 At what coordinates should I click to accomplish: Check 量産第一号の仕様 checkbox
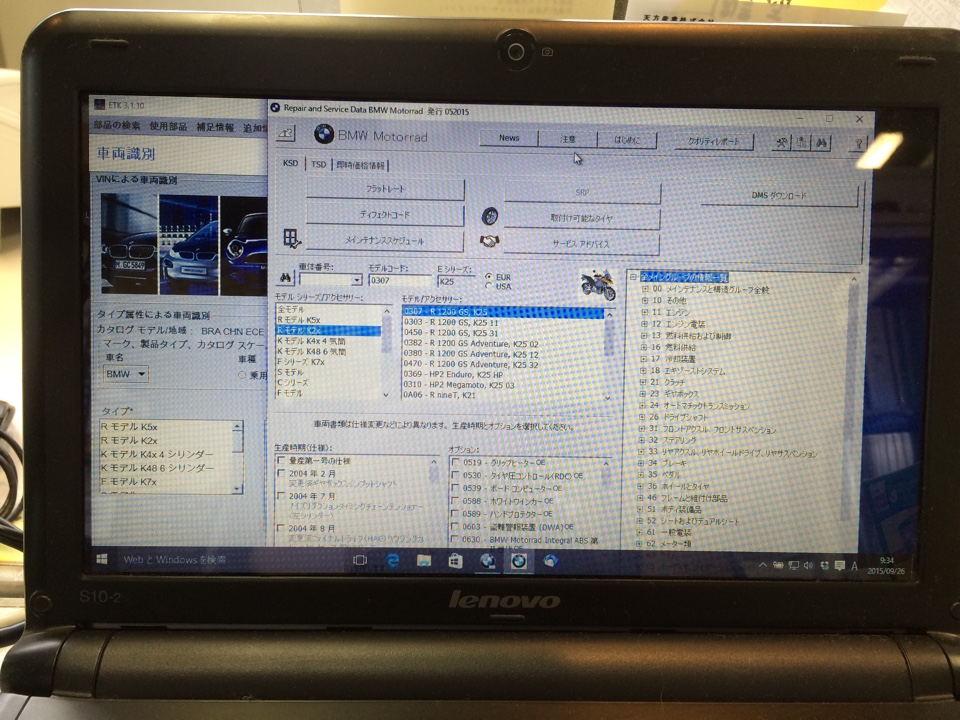[x=281, y=460]
